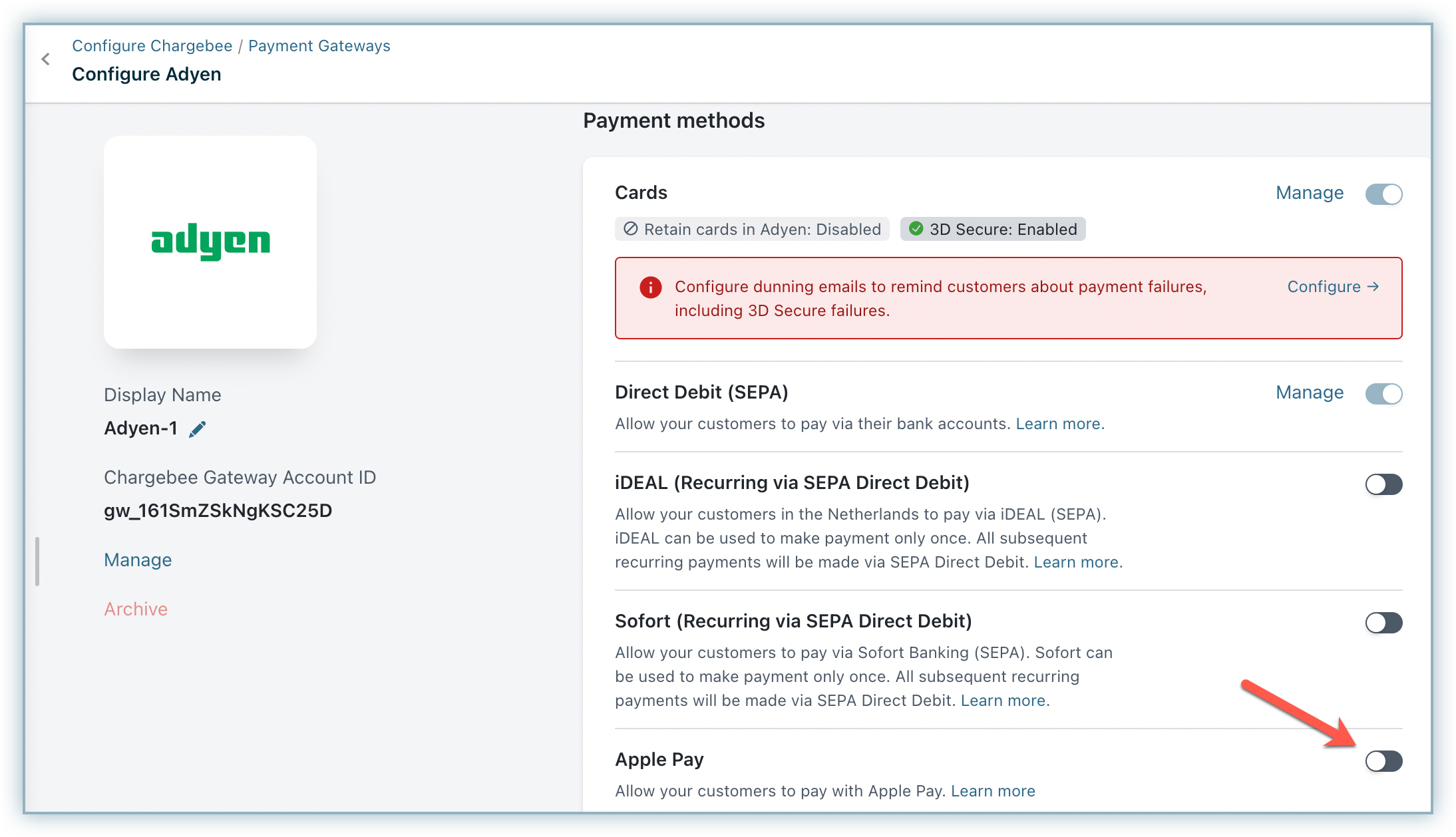Click the pencil icon next to Adyen-1
1456x837 pixels.
click(x=198, y=429)
